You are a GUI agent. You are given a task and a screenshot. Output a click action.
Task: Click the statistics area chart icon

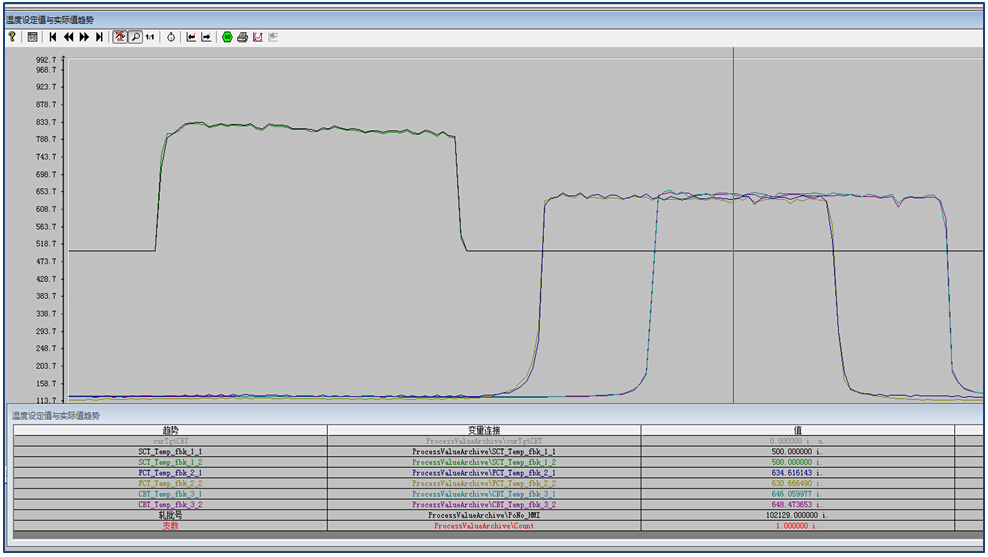tap(257, 37)
